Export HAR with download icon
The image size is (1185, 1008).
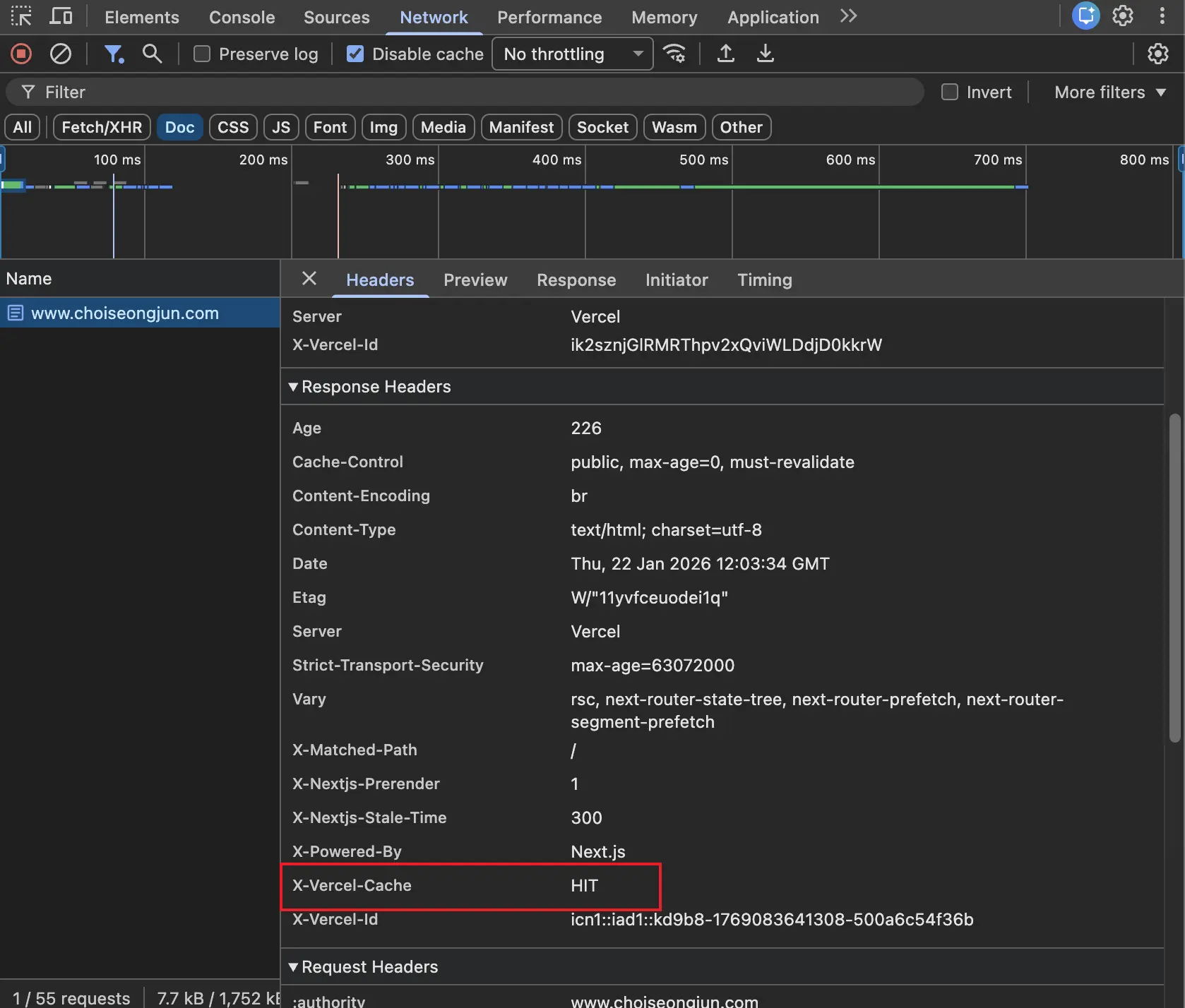tap(765, 54)
